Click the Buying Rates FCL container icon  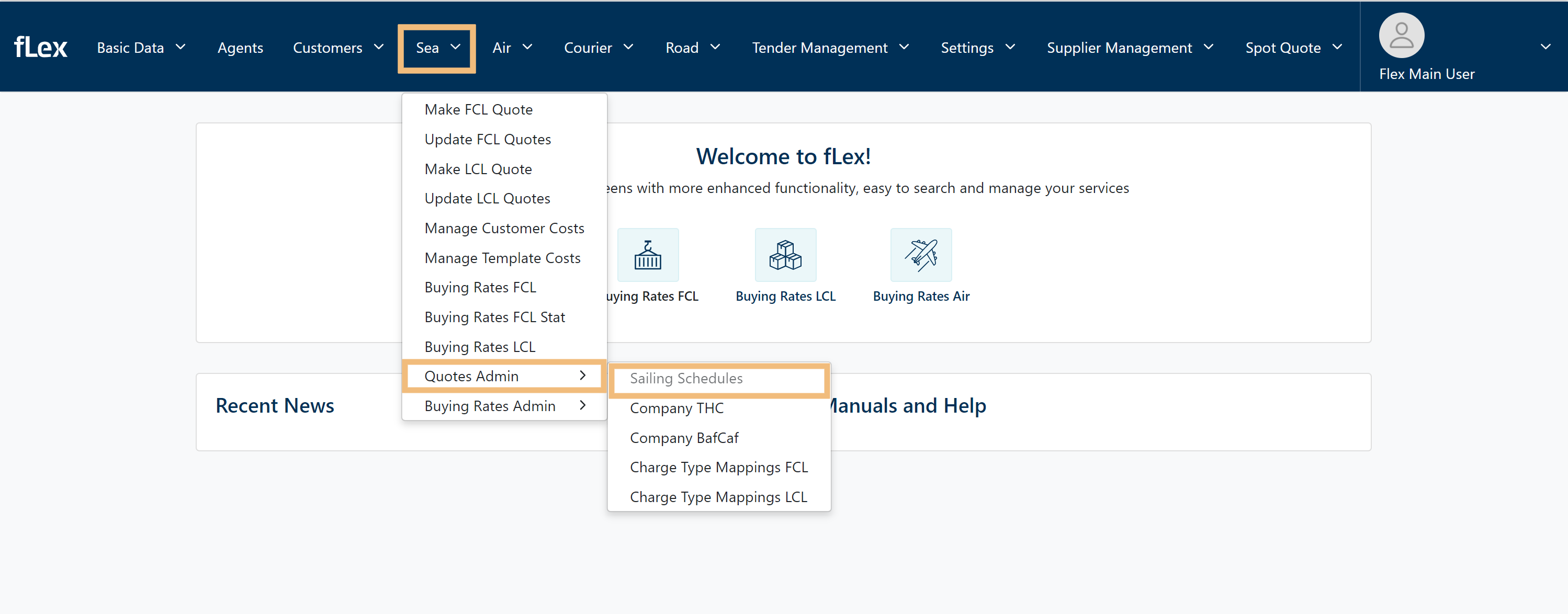point(648,254)
